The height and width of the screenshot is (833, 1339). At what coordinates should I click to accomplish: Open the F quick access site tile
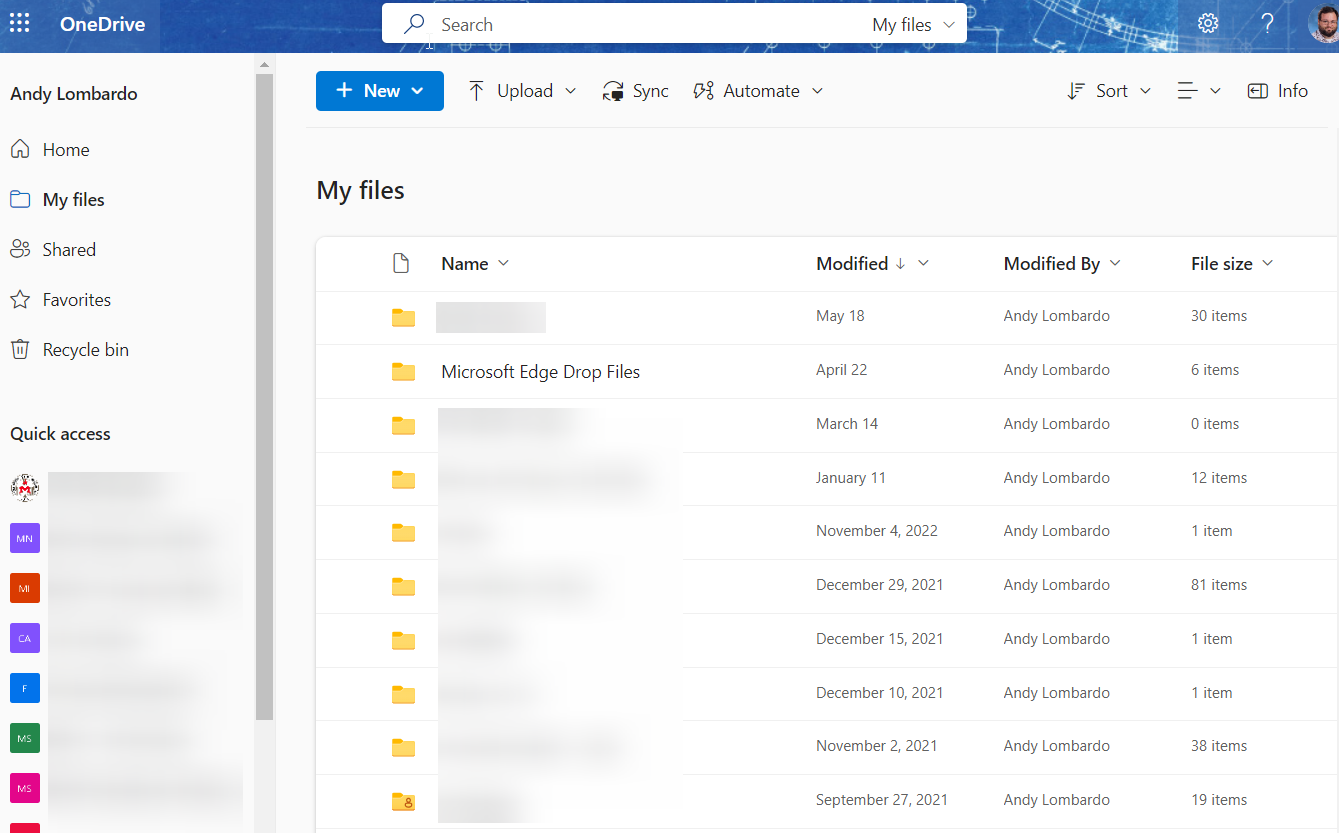pyautogui.click(x=25, y=688)
